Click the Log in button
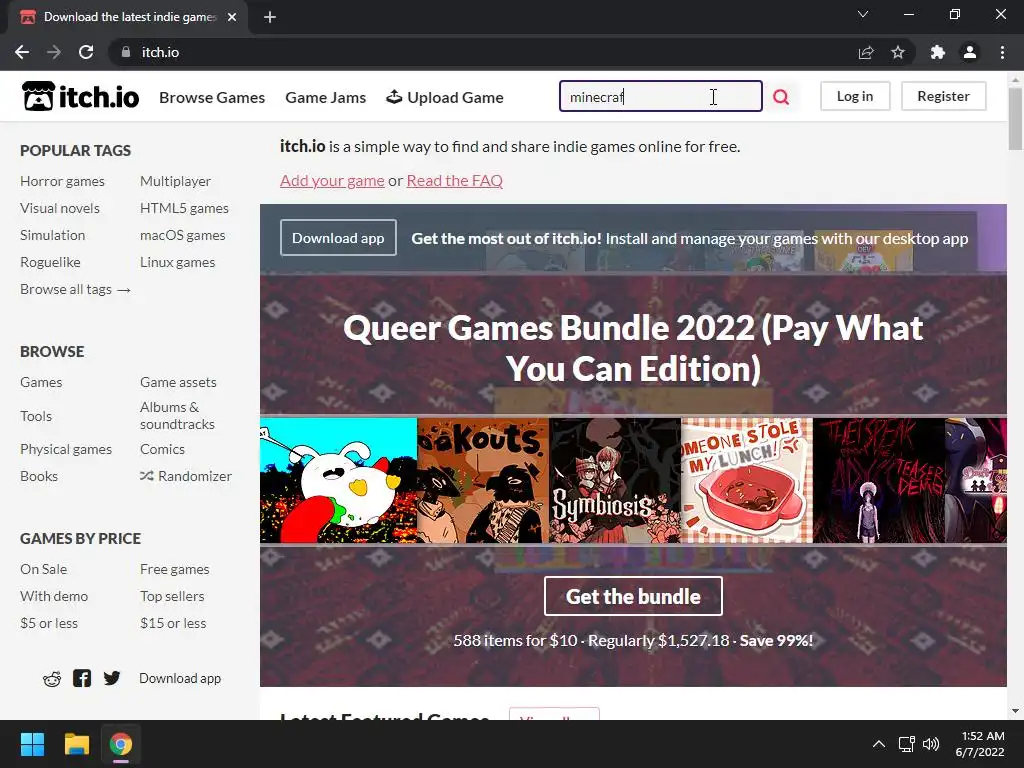This screenshot has width=1024, height=768. tap(855, 96)
